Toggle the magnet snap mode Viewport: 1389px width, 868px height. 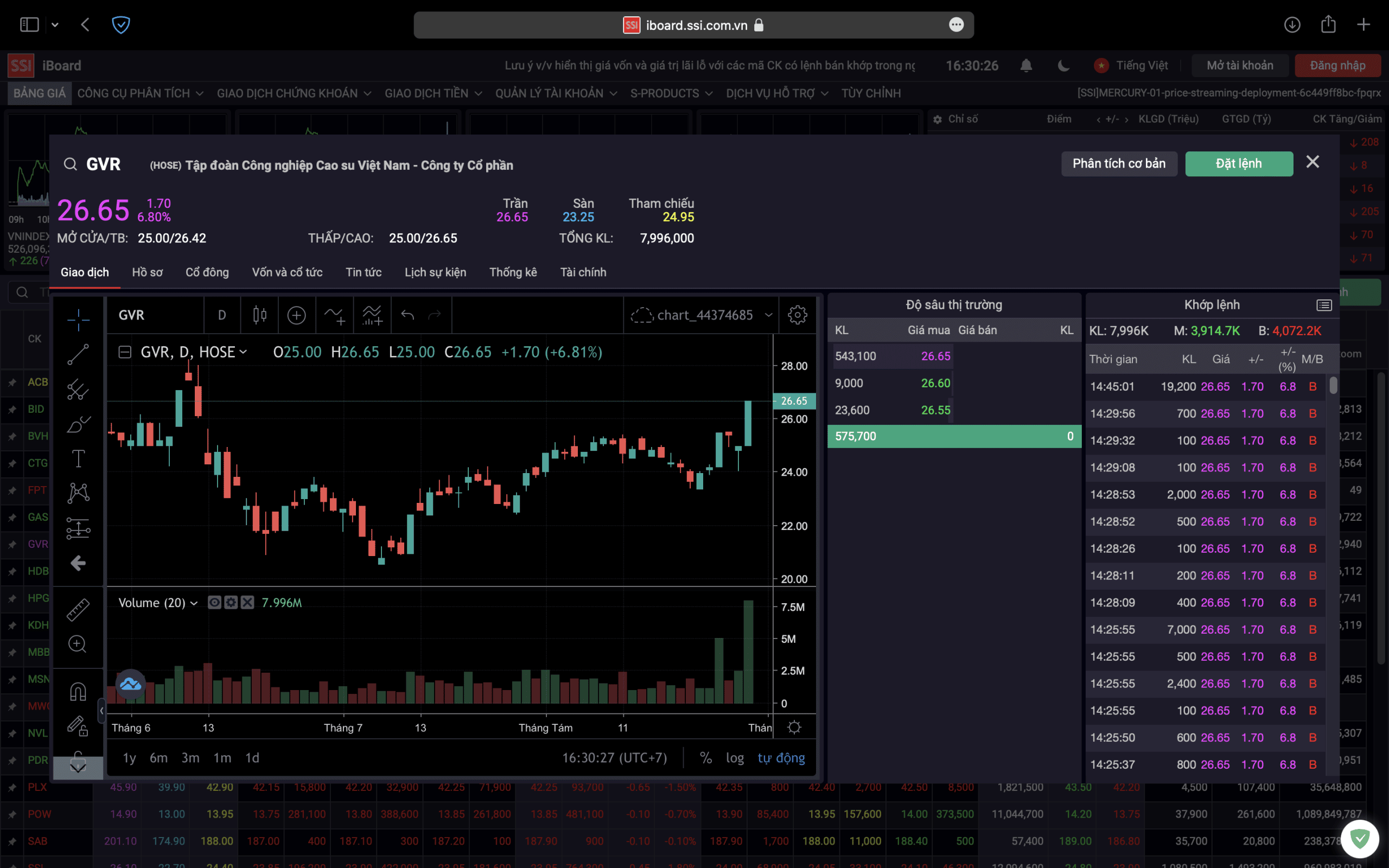click(78, 691)
